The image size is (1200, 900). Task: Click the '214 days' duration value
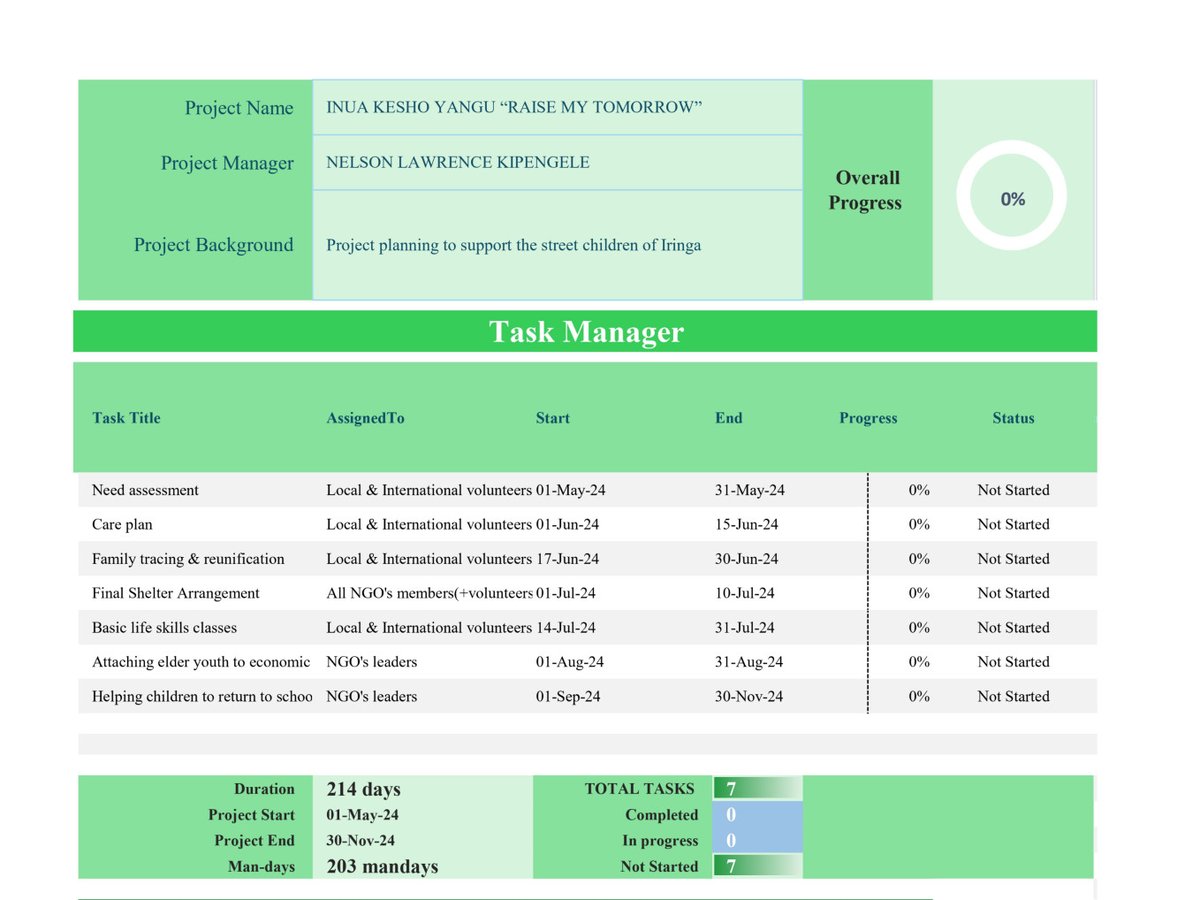tap(363, 789)
